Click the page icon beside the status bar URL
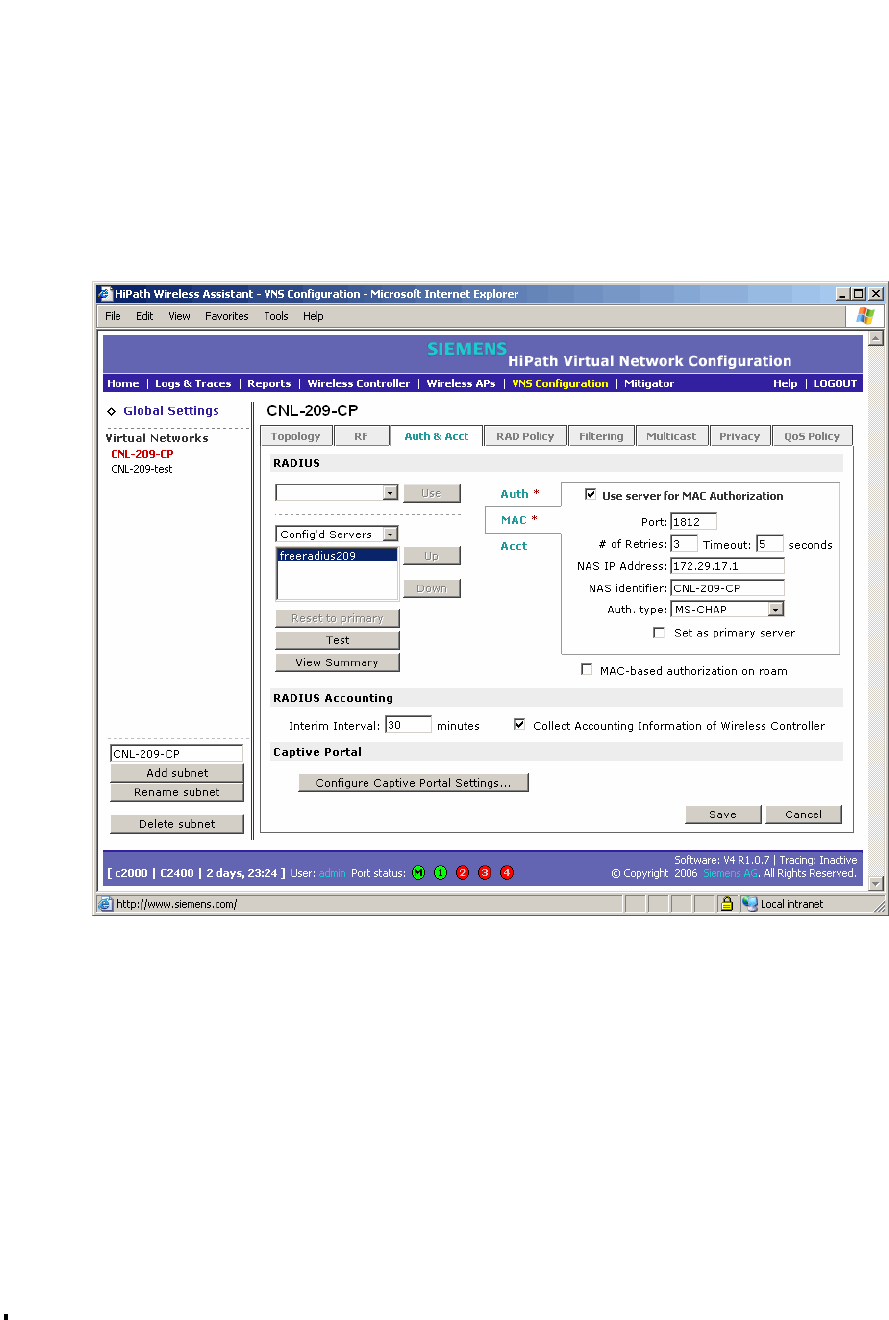Image resolution: width=889 pixels, height=1320 pixels. click(105, 904)
